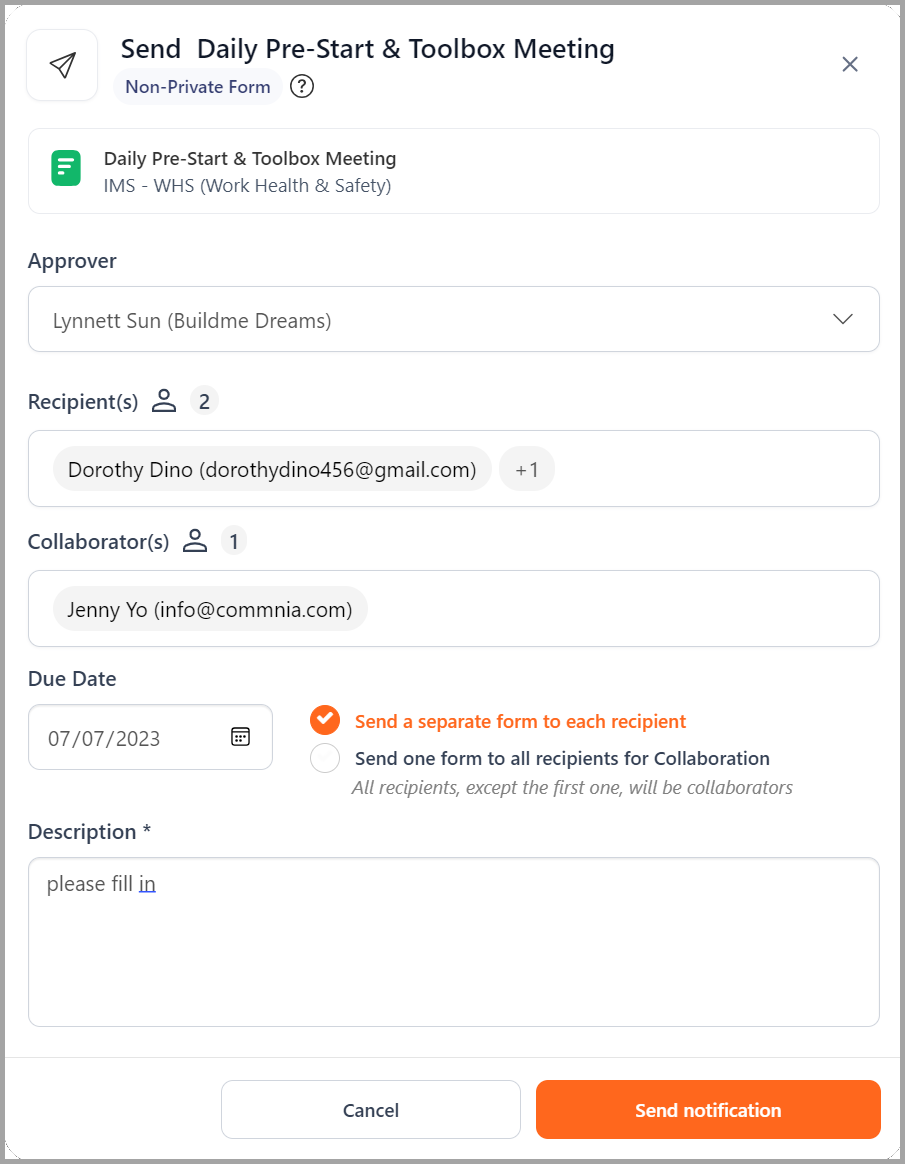The image size is (905, 1164).
Task: Click the collaborator count badge showing 1
Action: coord(234,540)
